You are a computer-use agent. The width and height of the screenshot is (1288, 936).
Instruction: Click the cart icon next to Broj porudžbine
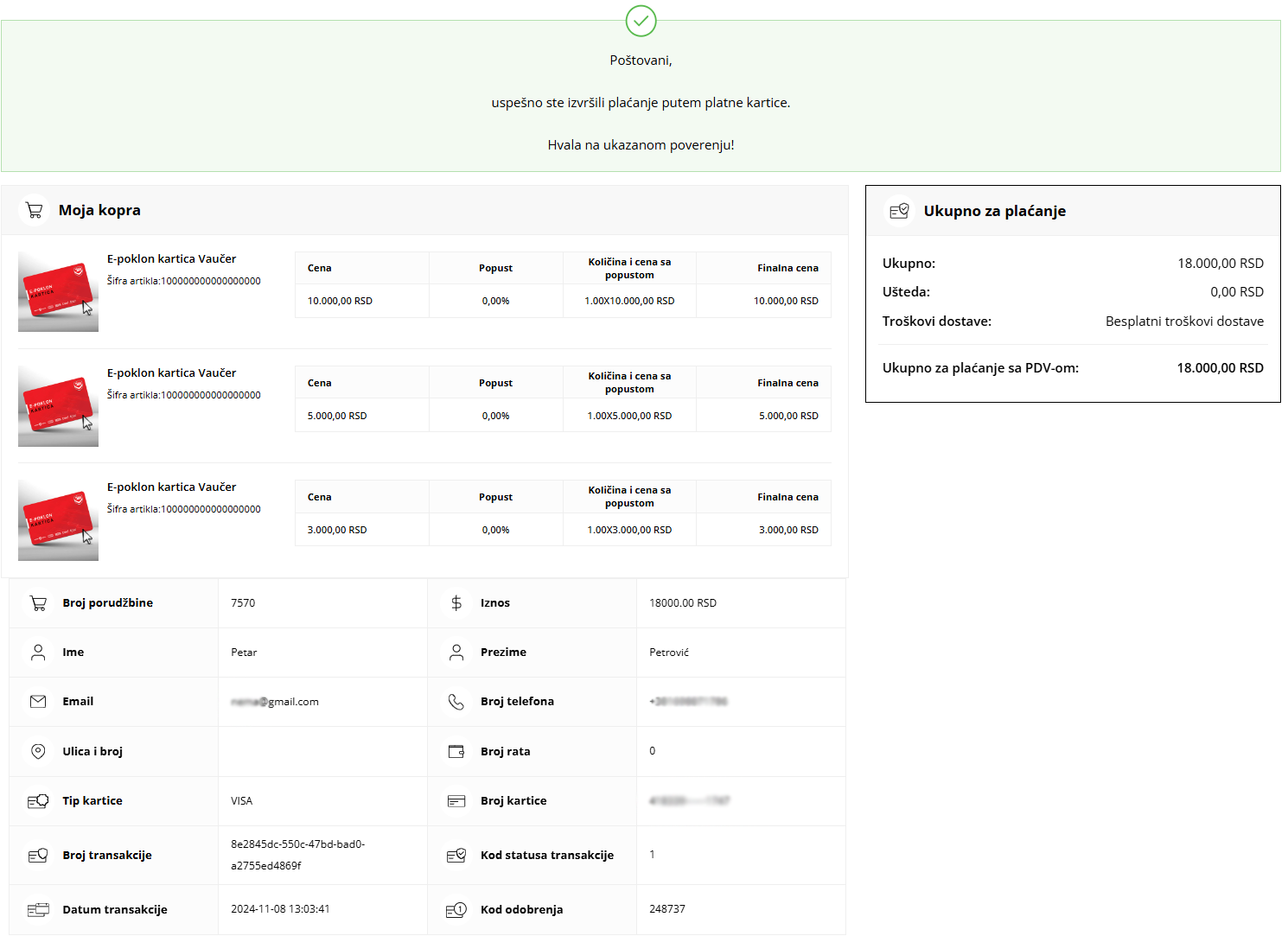click(x=38, y=603)
